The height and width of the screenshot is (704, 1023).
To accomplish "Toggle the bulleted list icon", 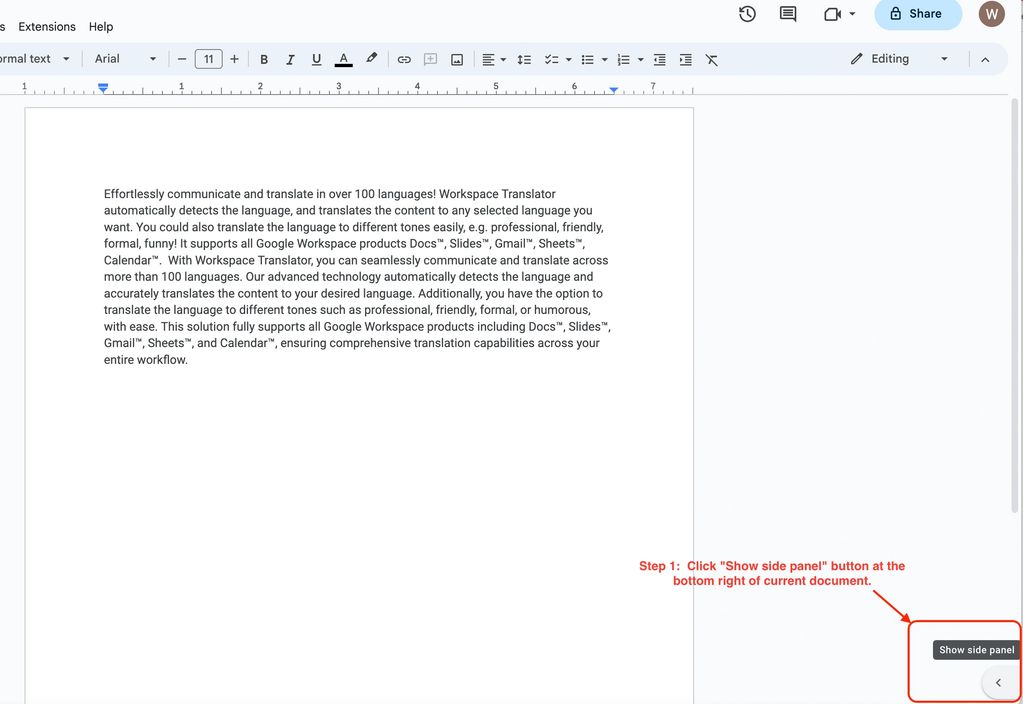I will pos(588,59).
